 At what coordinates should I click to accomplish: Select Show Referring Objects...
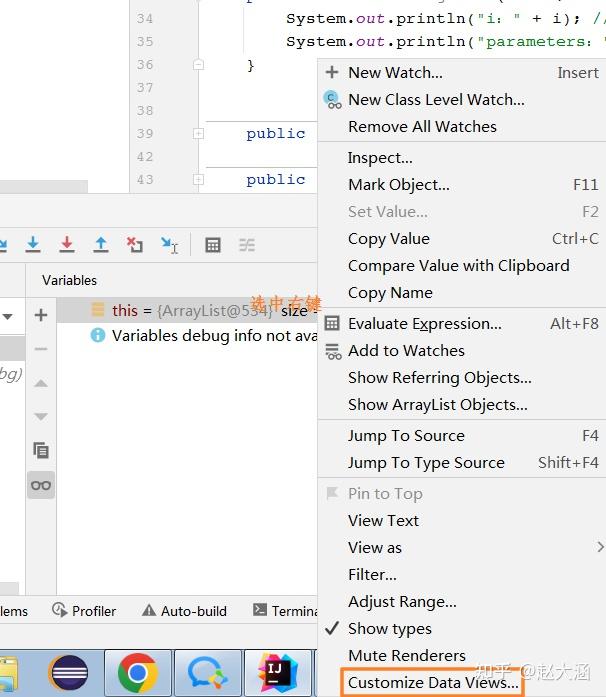(x=462, y=378)
